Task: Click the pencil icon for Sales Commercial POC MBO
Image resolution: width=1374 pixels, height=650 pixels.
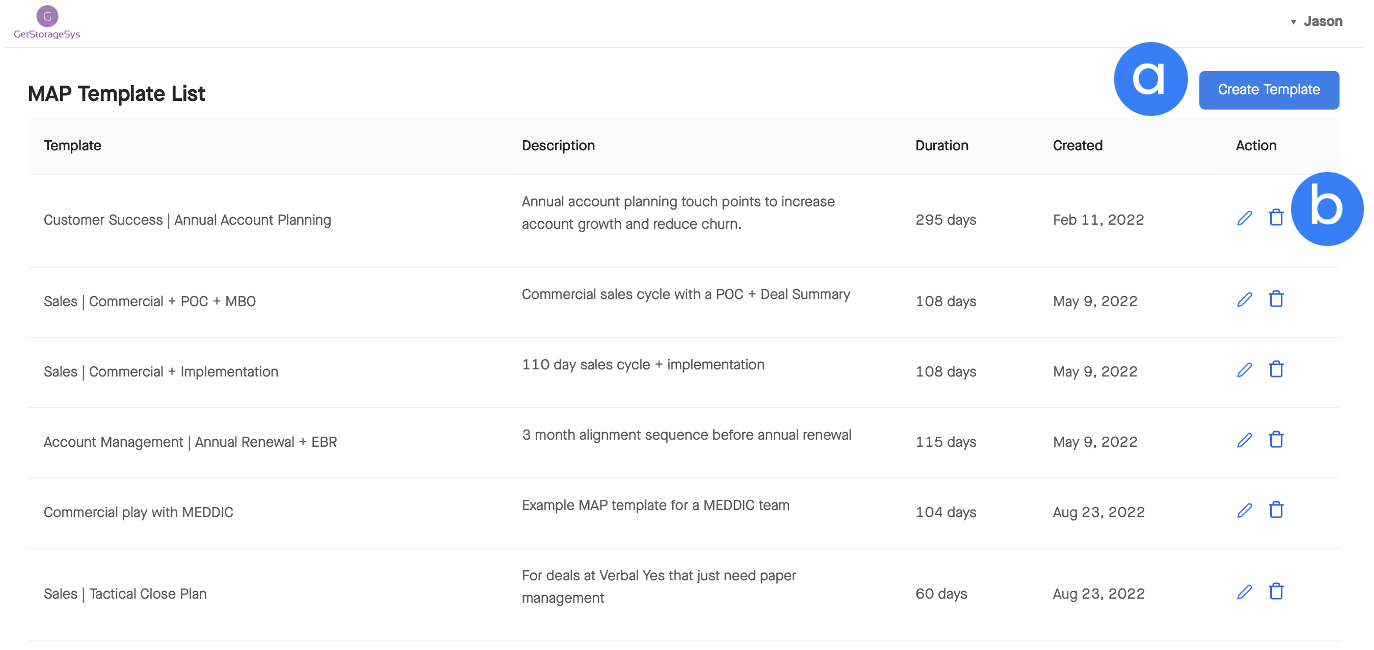Action: click(1244, 299)
